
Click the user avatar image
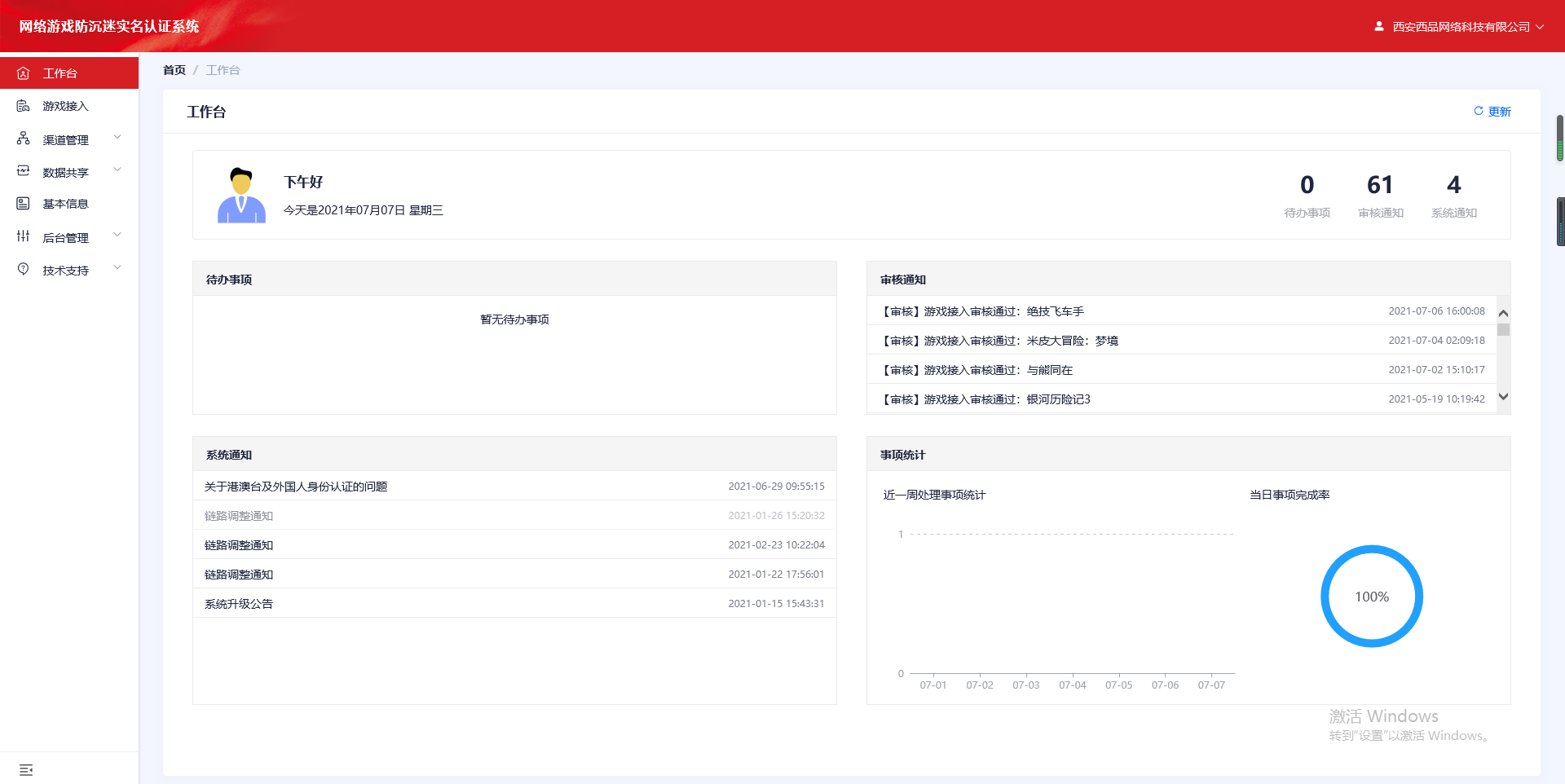click(x=241, y=196)
